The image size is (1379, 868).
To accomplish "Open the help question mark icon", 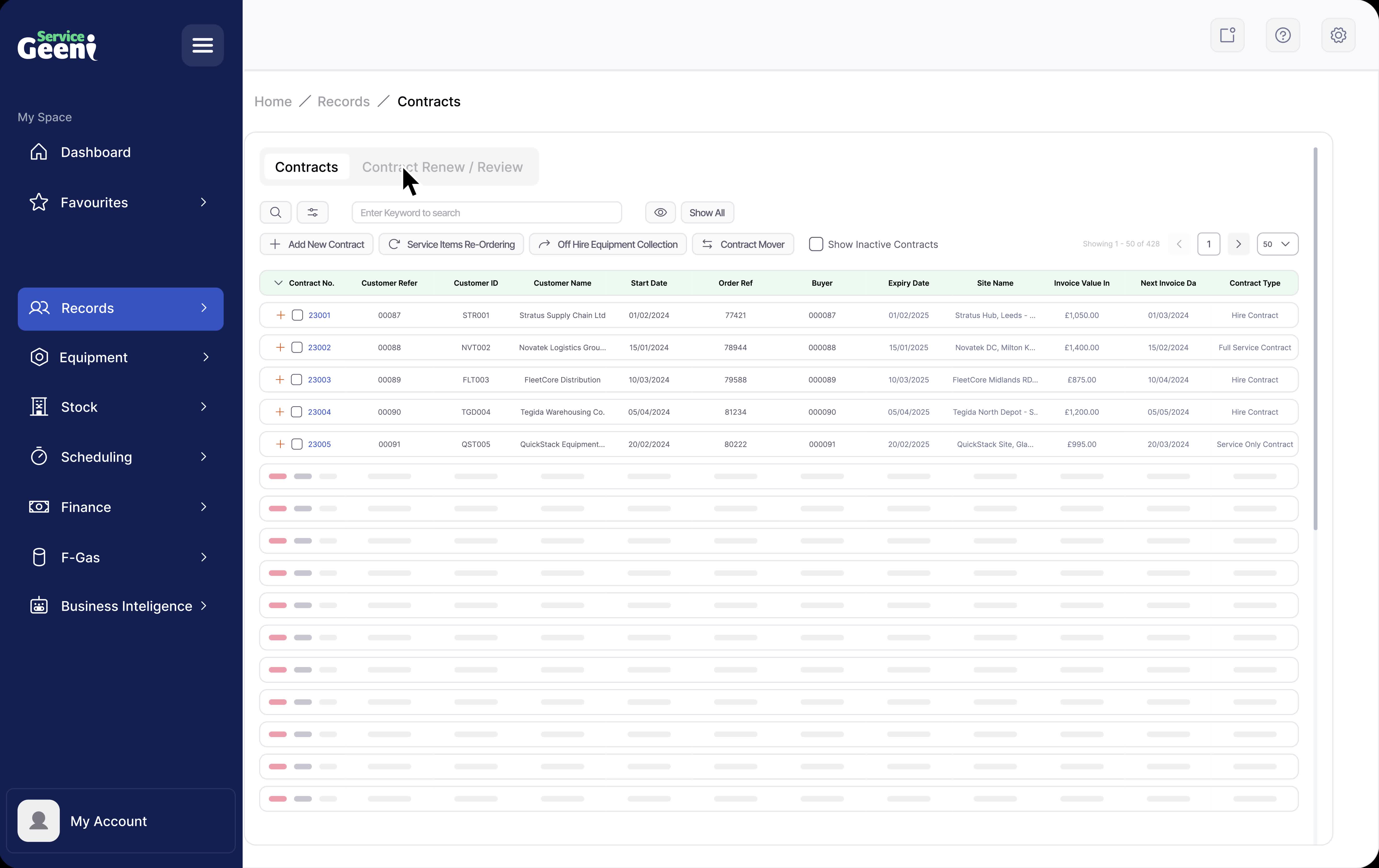I will tap(1283, 35).
